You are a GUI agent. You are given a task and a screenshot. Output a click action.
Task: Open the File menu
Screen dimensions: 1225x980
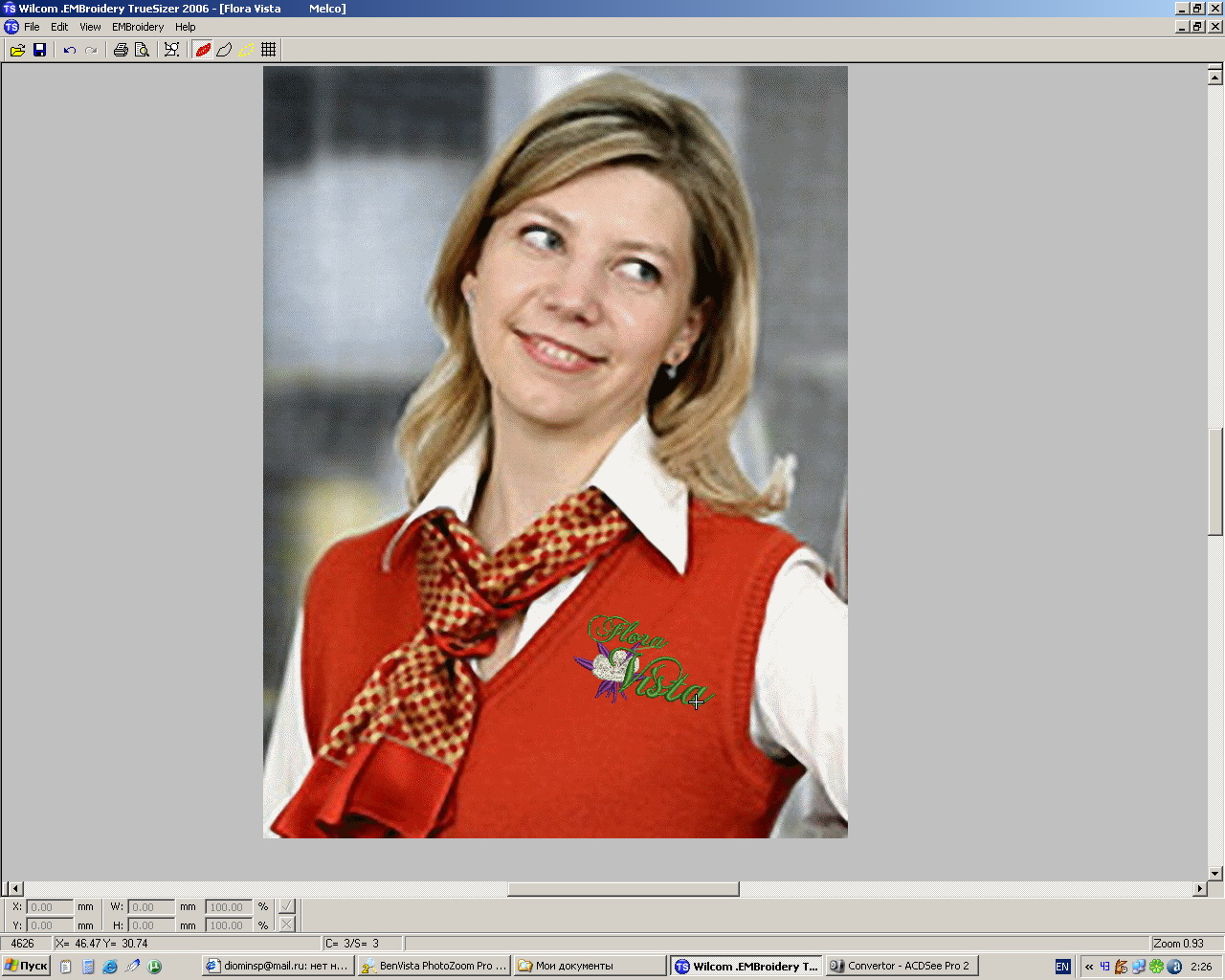coord(32,27)
